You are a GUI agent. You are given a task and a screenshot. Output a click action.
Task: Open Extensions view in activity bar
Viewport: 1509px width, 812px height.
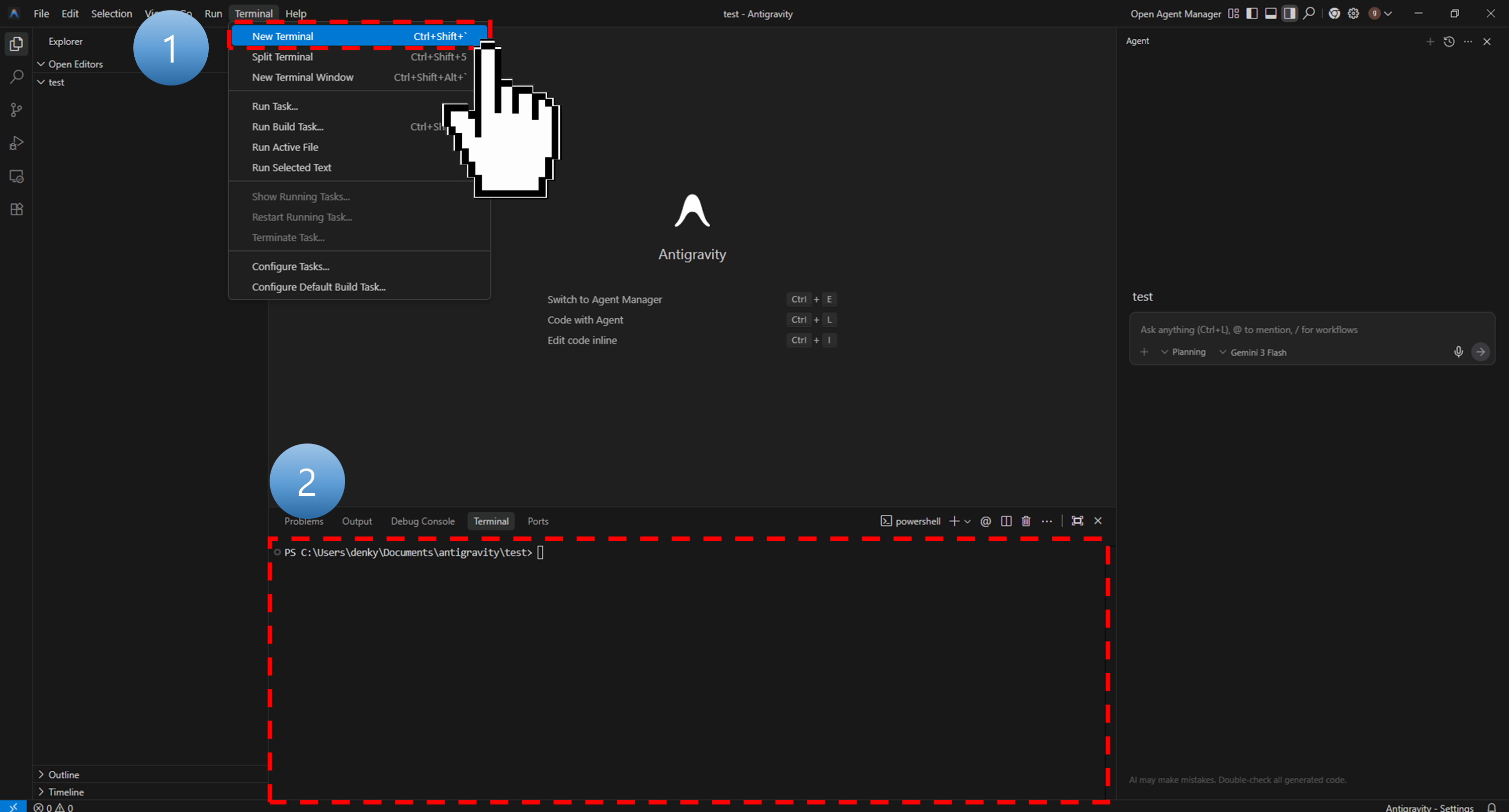[17, 210]
